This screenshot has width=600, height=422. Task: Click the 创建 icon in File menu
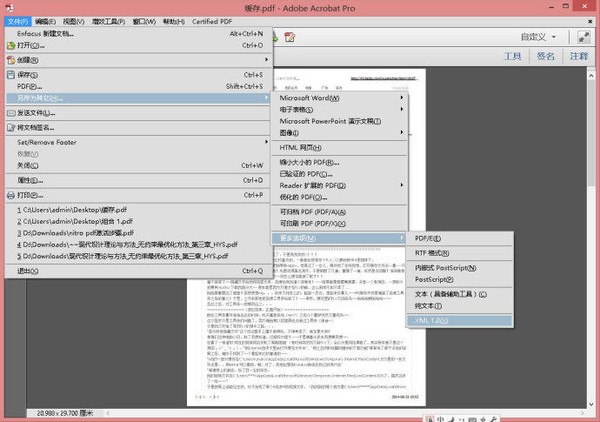coord(10,59)
